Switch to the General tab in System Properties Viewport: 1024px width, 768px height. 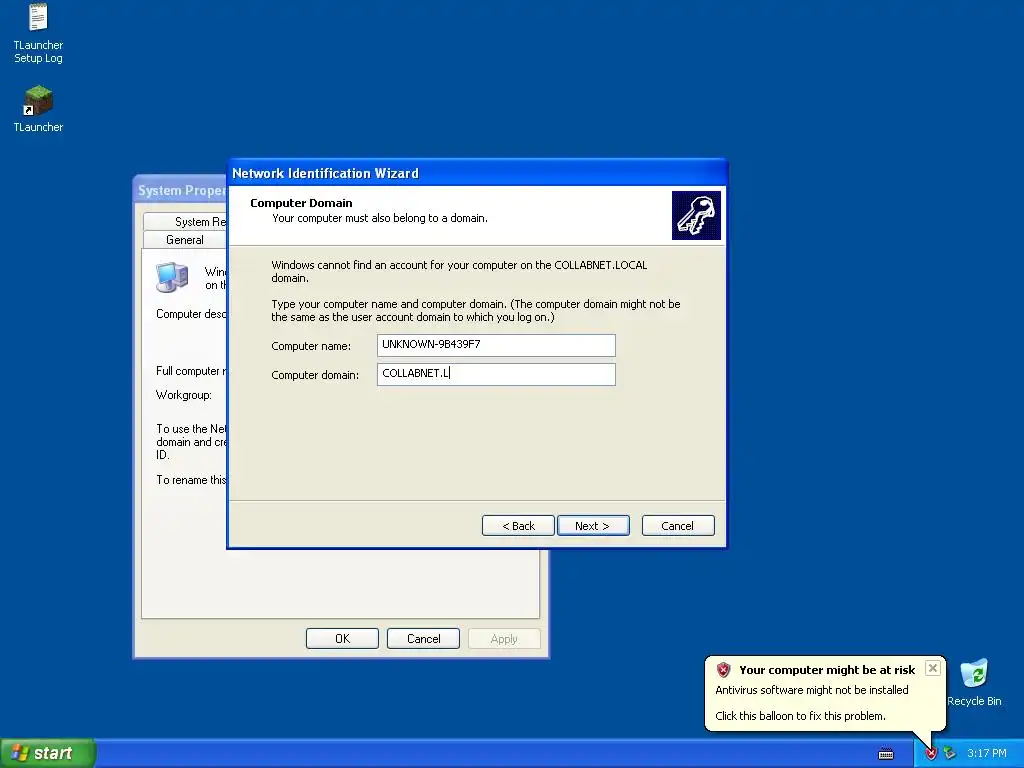click(185, 240)
